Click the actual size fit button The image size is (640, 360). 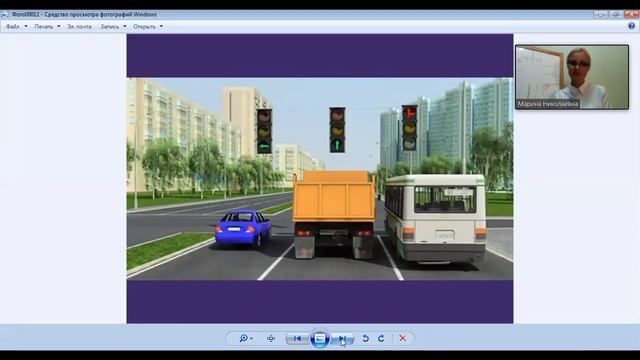(271, 338)
